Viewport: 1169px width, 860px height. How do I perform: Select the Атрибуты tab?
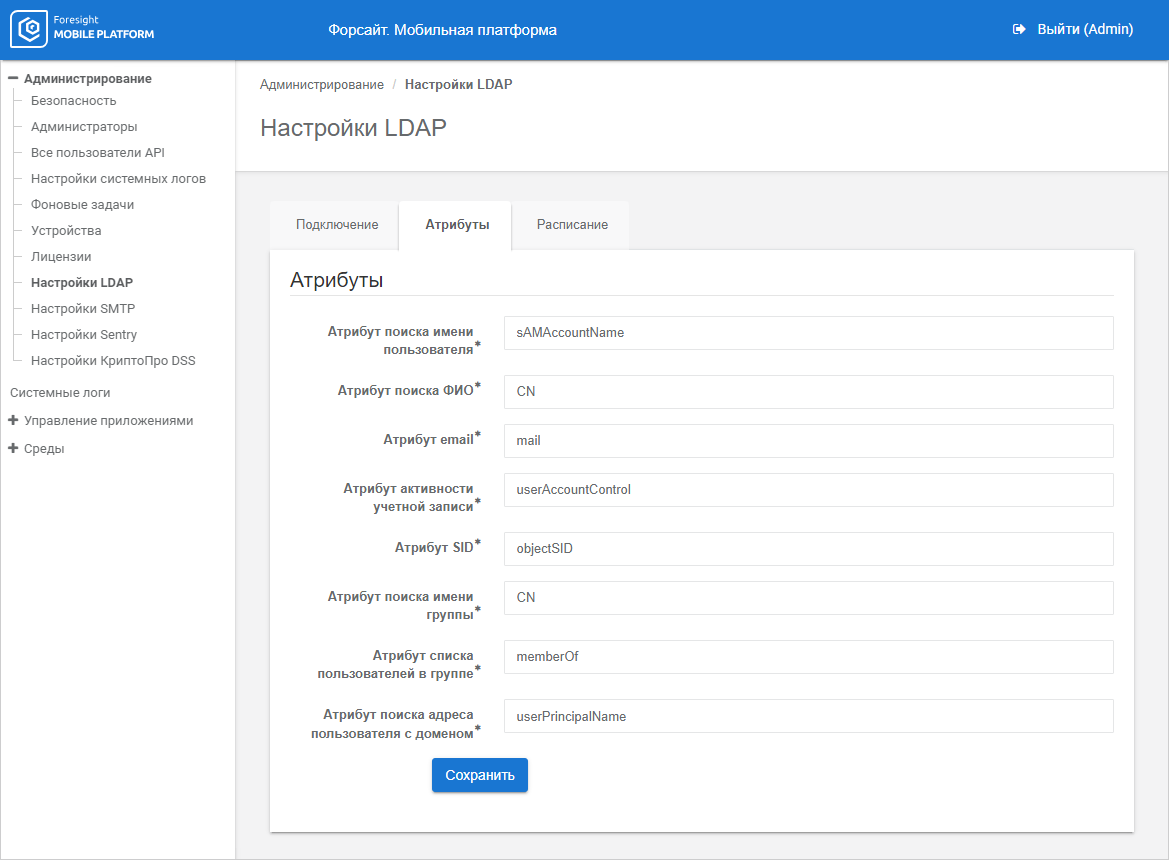(x=457, y=225)
